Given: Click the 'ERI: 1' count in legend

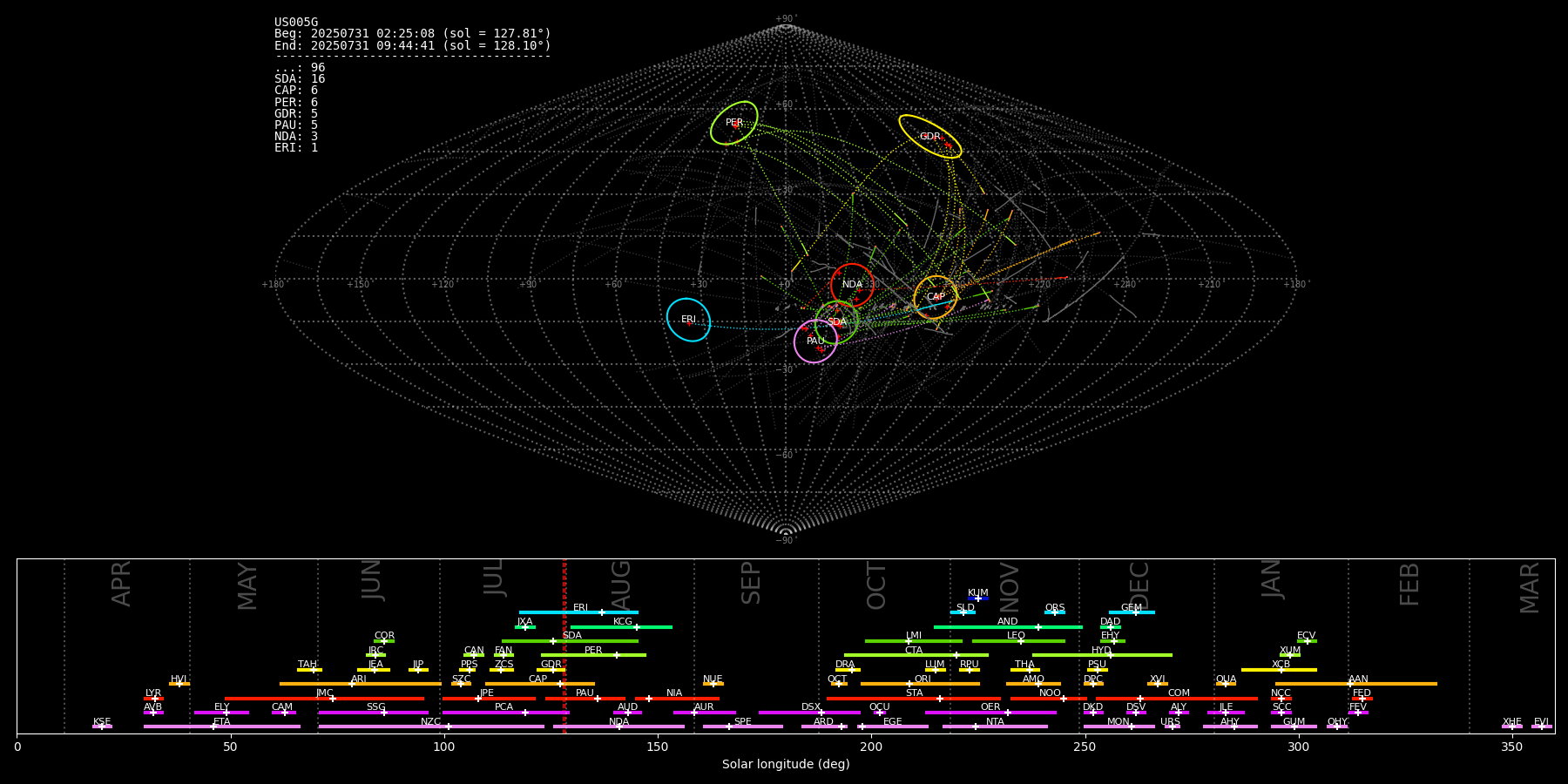Looking at the screenshot, I should click(296, 148).
